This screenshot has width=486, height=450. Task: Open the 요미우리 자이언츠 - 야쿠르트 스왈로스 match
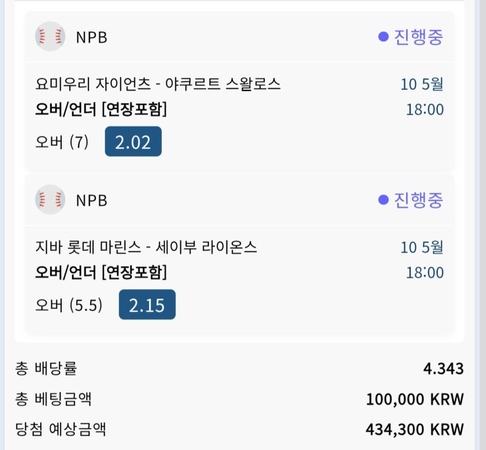click(158, 84)
